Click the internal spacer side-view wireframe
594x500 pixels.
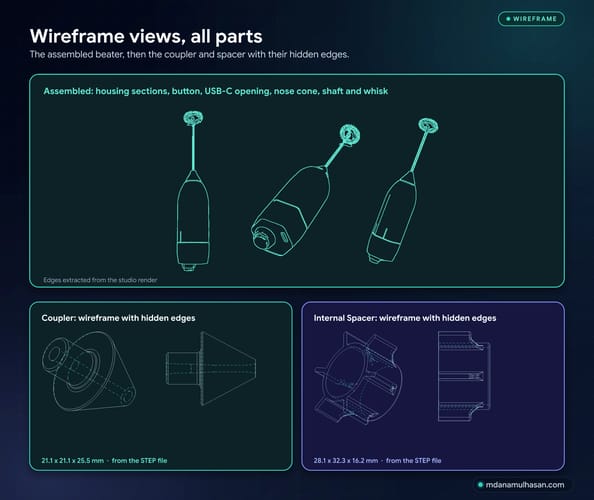click(464, 377)
